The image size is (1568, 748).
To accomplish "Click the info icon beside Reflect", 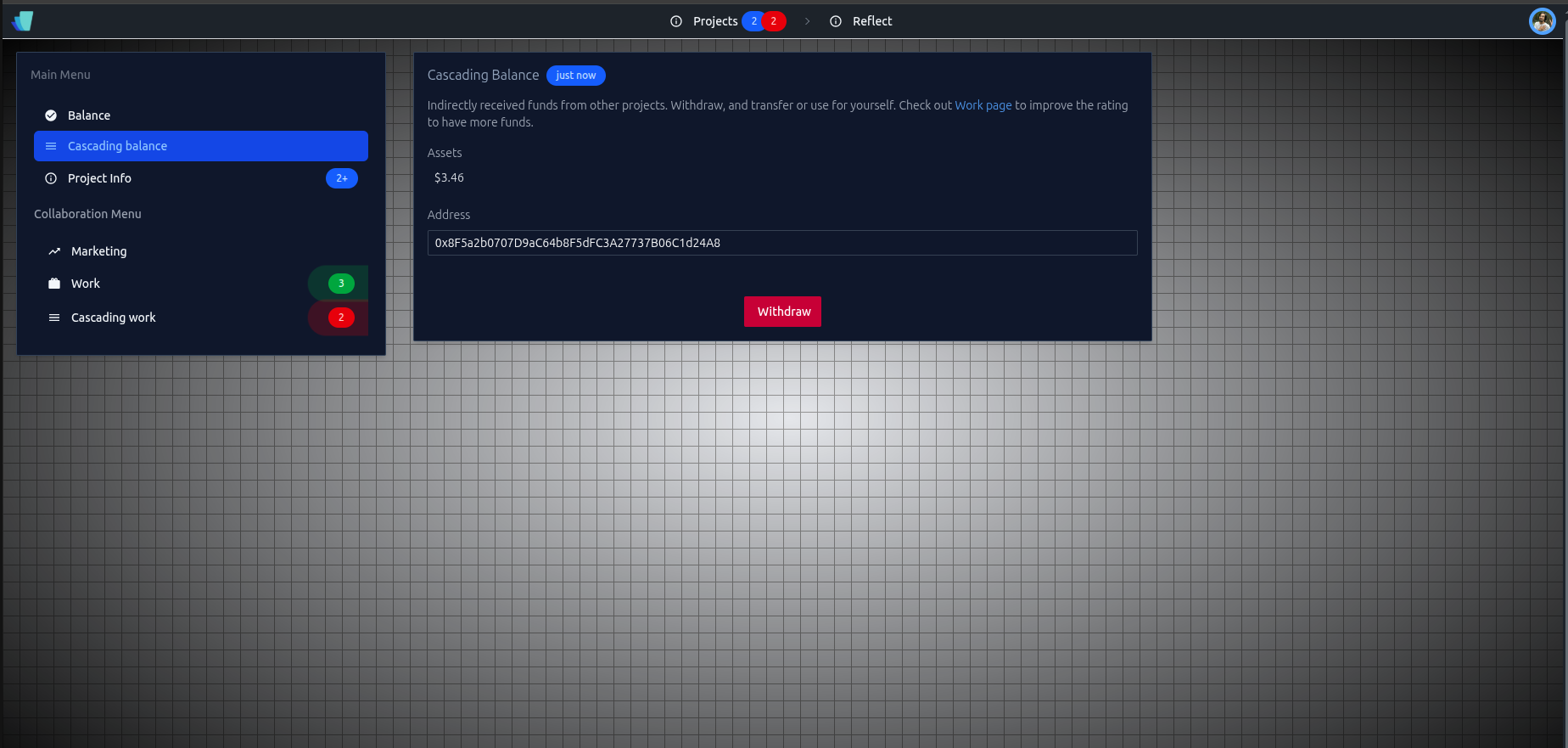I will [x=836, y=21].
